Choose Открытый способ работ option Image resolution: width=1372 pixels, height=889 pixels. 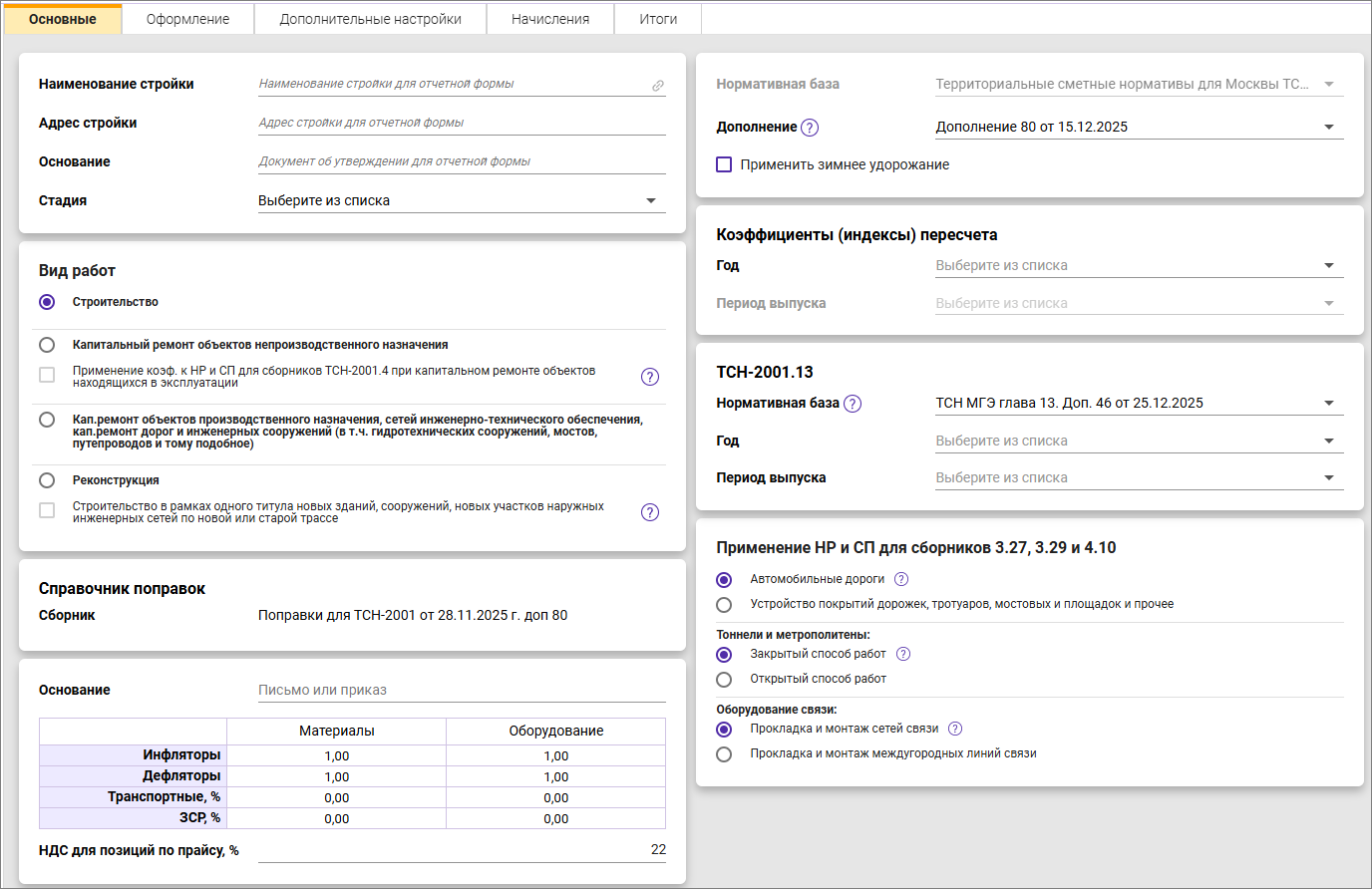[x=724, y=679]
